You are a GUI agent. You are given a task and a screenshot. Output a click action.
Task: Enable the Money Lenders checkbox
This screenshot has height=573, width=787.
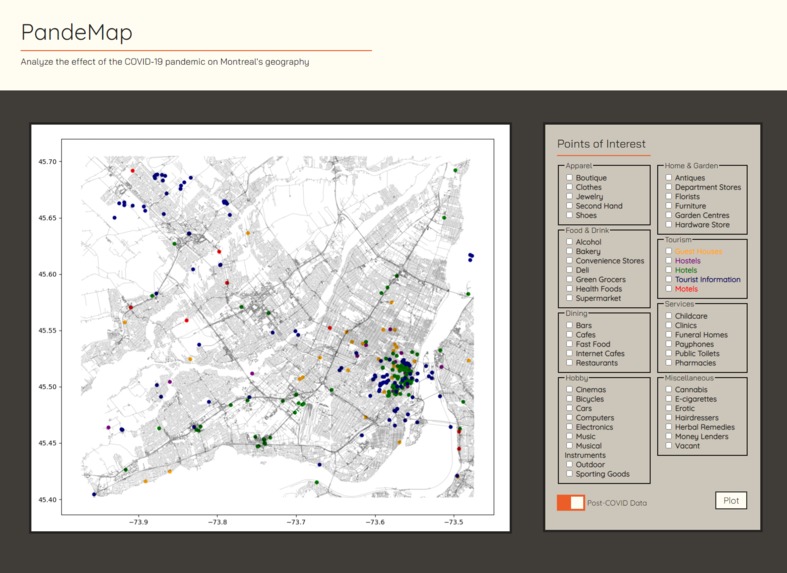coord(669,436)
